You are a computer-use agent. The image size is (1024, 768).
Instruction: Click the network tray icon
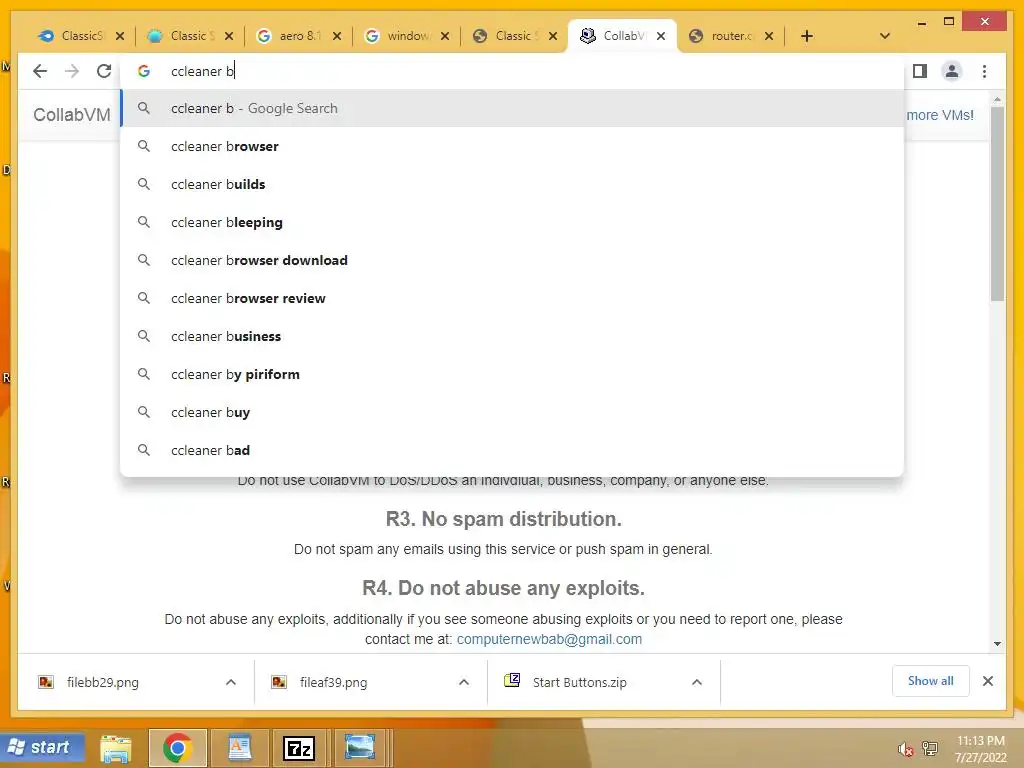tap(930, 749)
